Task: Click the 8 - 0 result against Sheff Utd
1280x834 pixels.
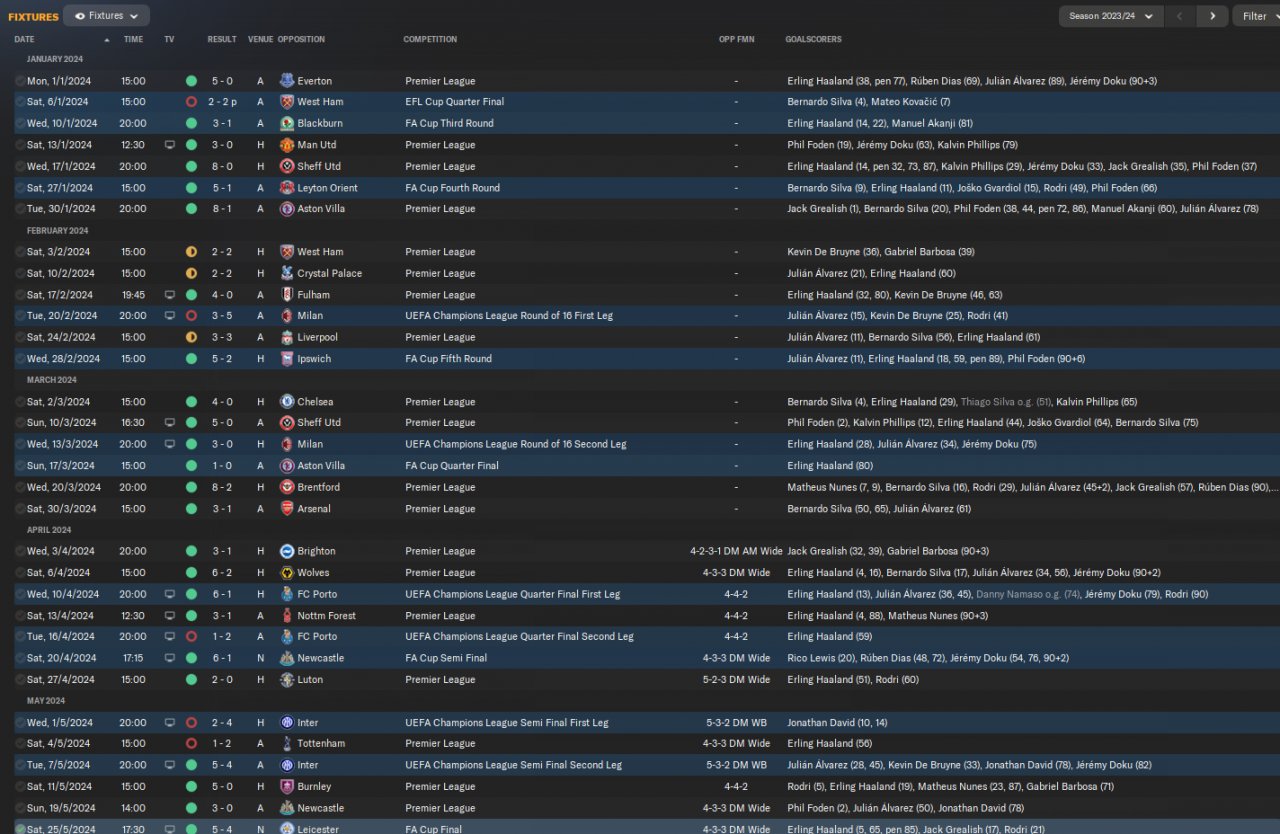Action: coord(222,166)
